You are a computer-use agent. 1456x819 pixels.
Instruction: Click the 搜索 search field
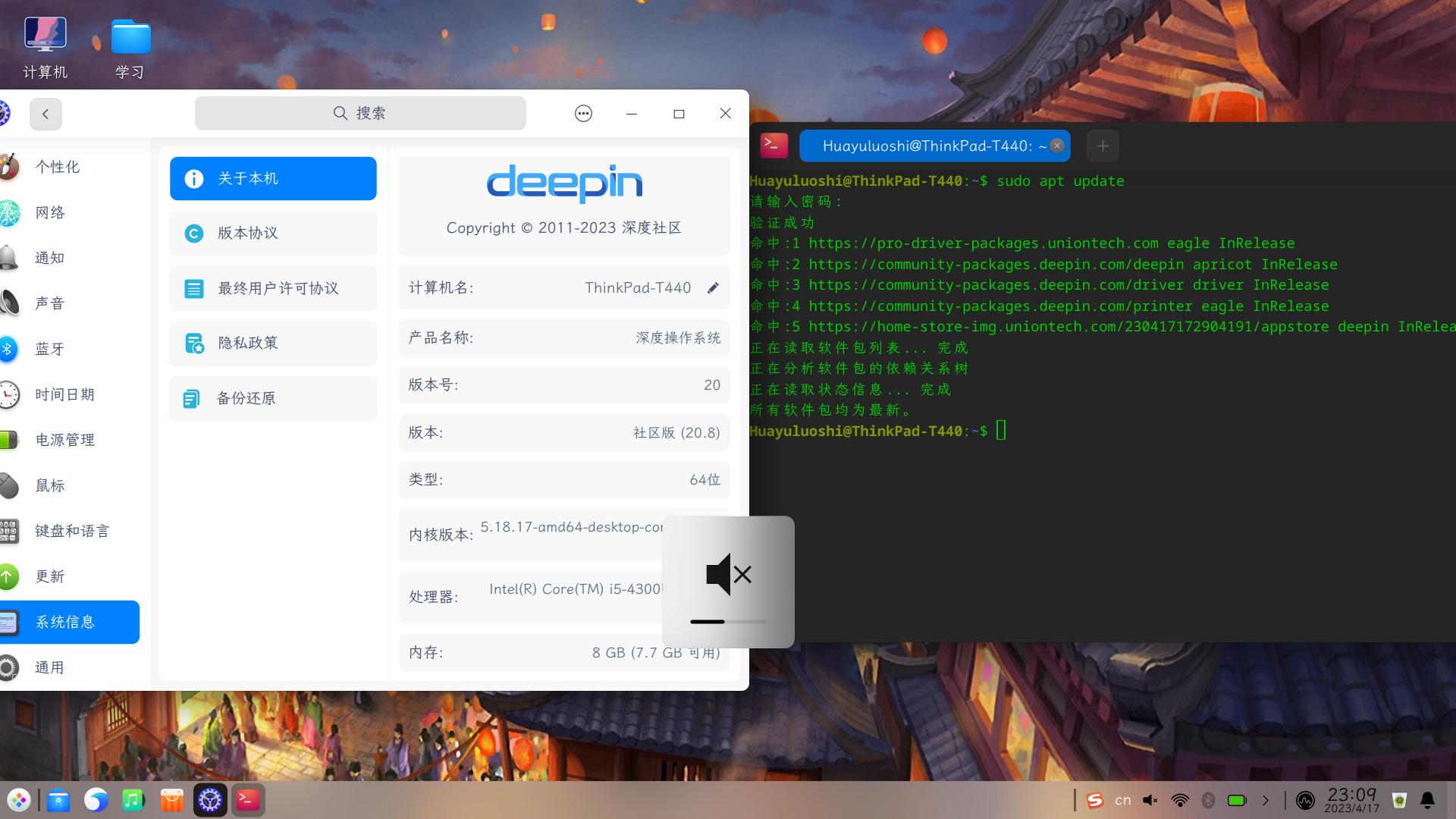360,113
